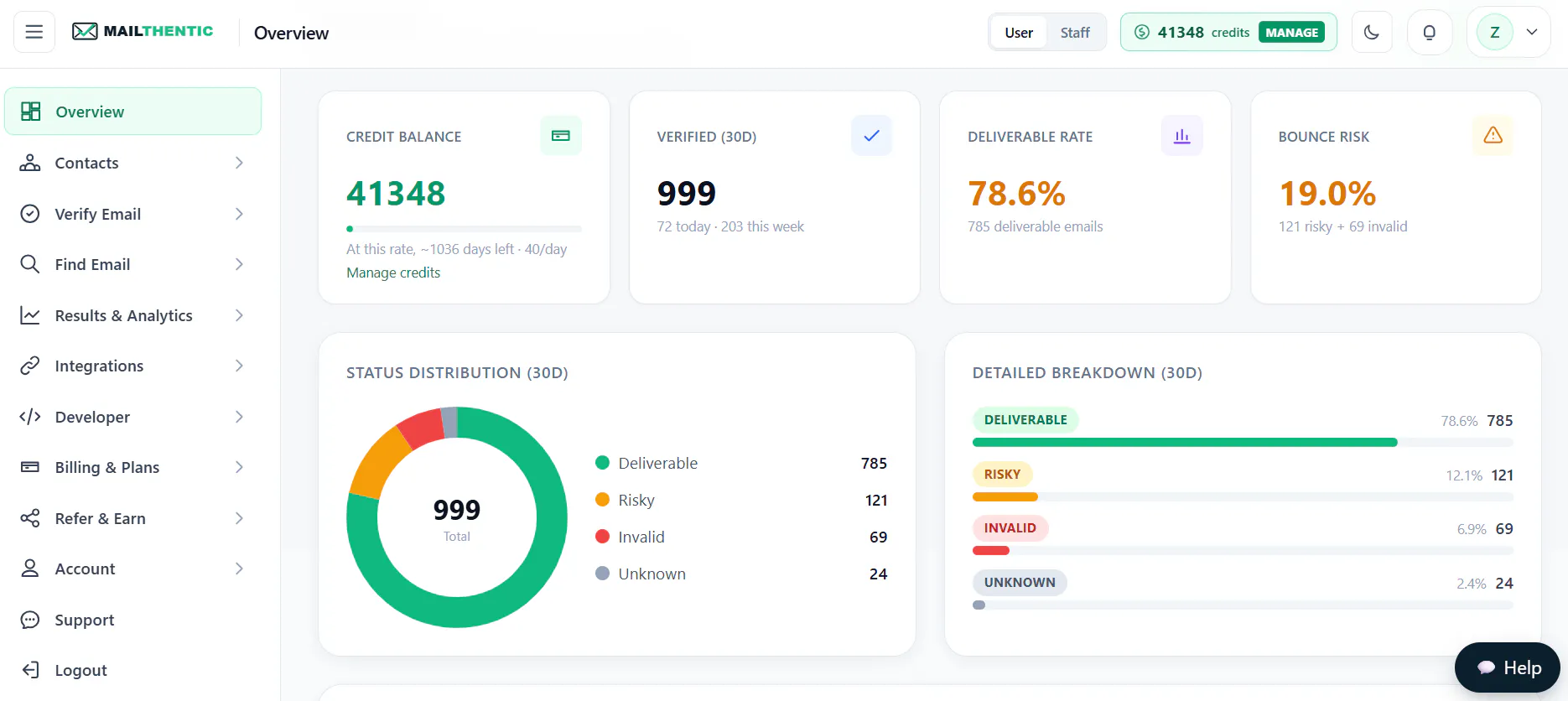This screenshot has width=1568, height=701.
Task: Click the Bounce Risk warning icon
Action: coord(1493,136)
